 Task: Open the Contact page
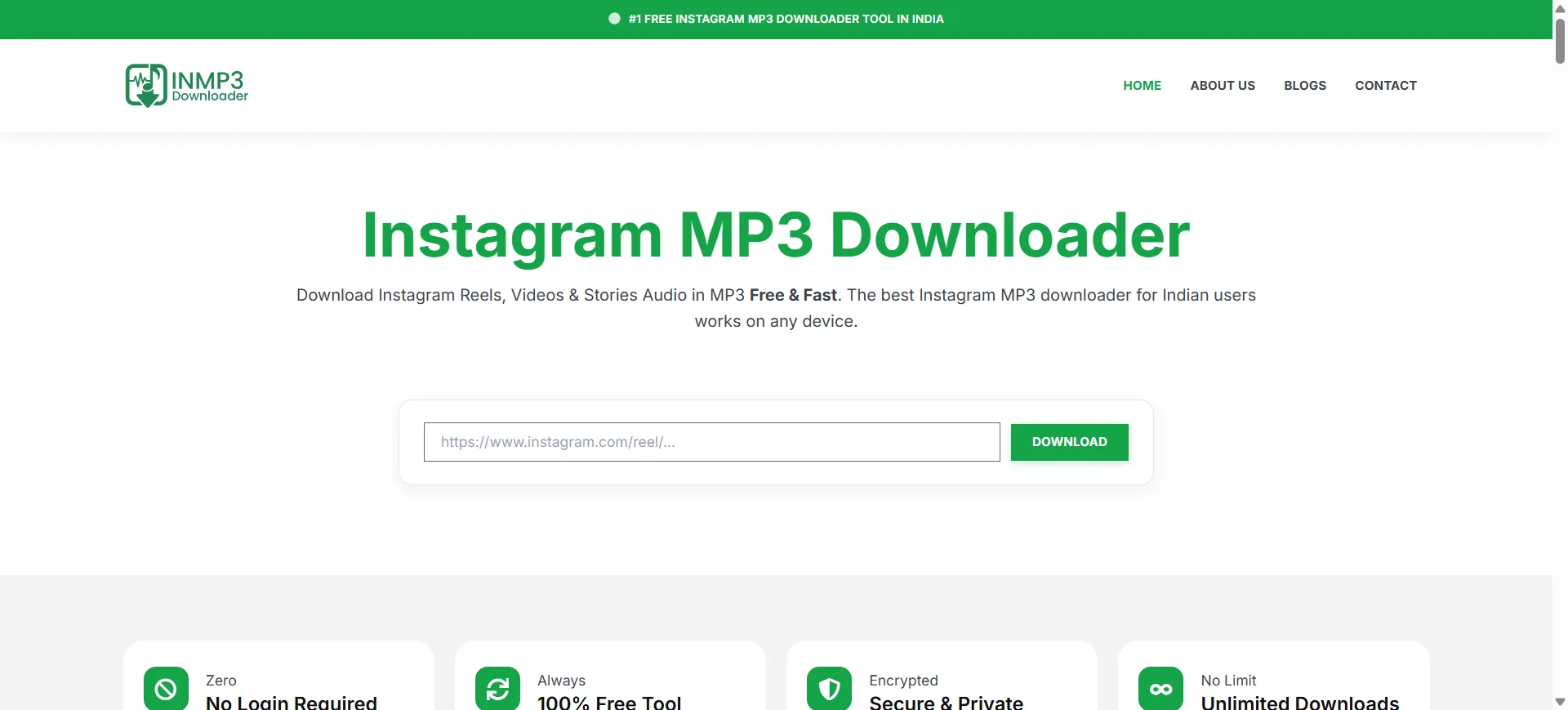1386,86
